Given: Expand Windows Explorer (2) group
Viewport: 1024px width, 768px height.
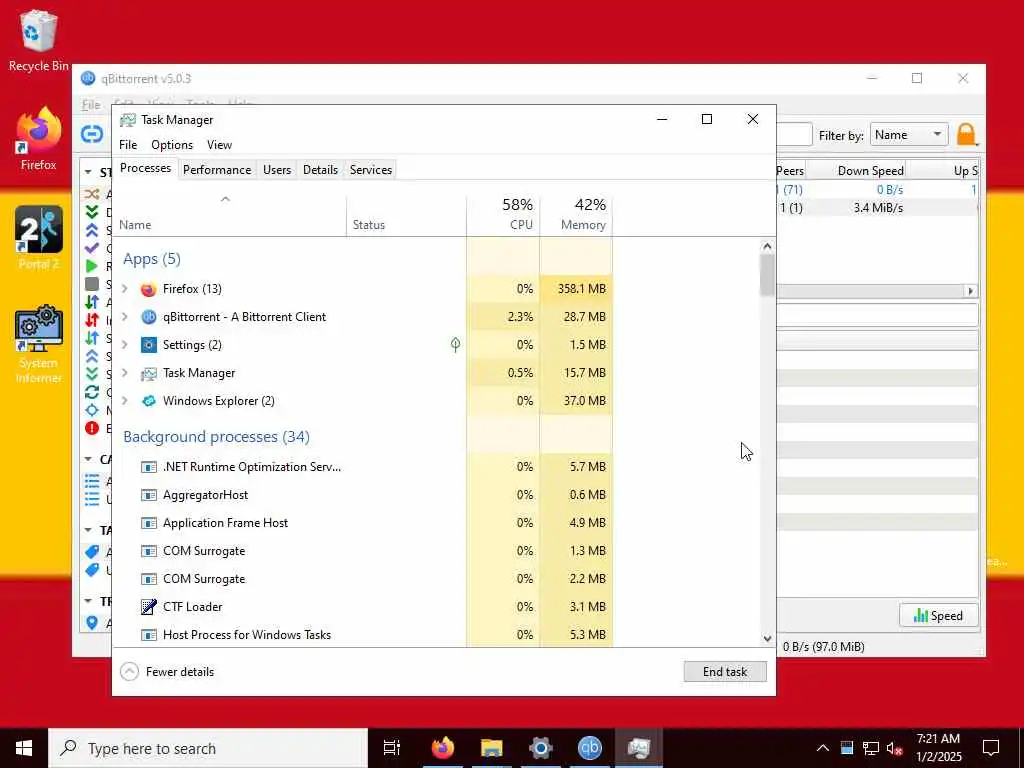Looking at the screenshot, I should [125, 401].
